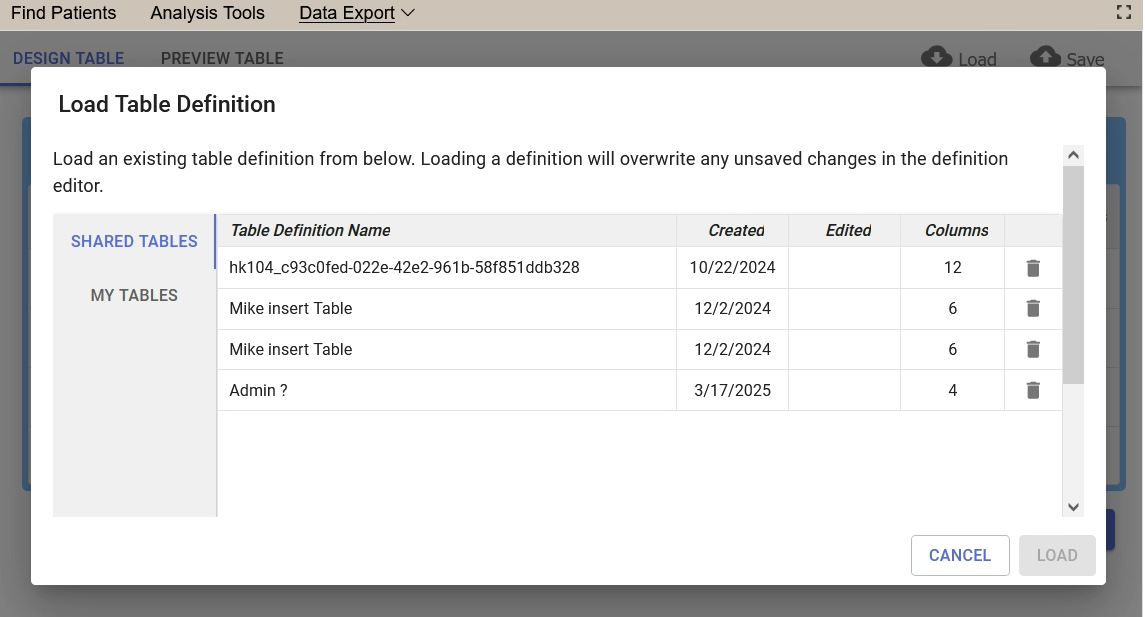
Task: Open the Find Patients menu
Action: click(63, 13)
